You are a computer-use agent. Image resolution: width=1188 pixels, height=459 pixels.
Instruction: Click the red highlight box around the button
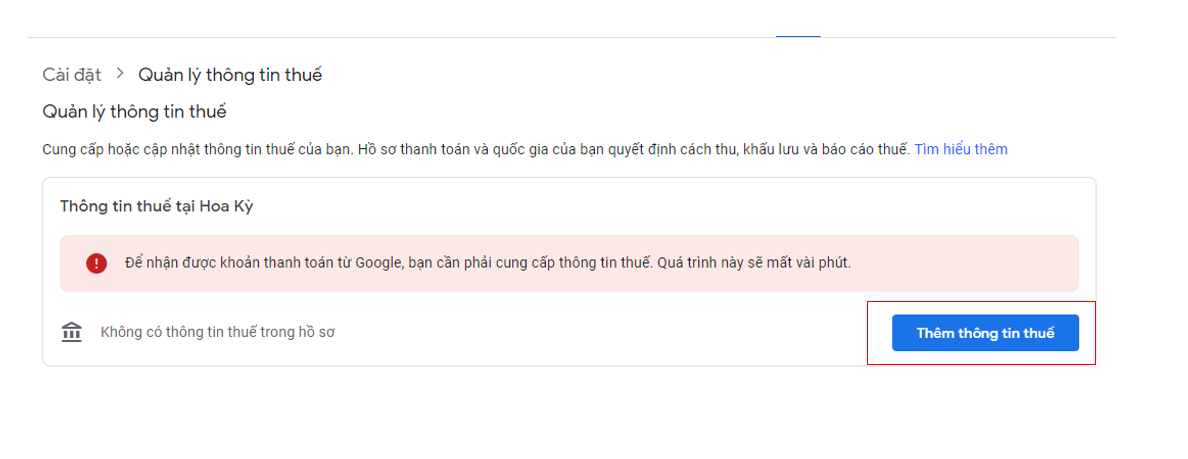[981, 302]
